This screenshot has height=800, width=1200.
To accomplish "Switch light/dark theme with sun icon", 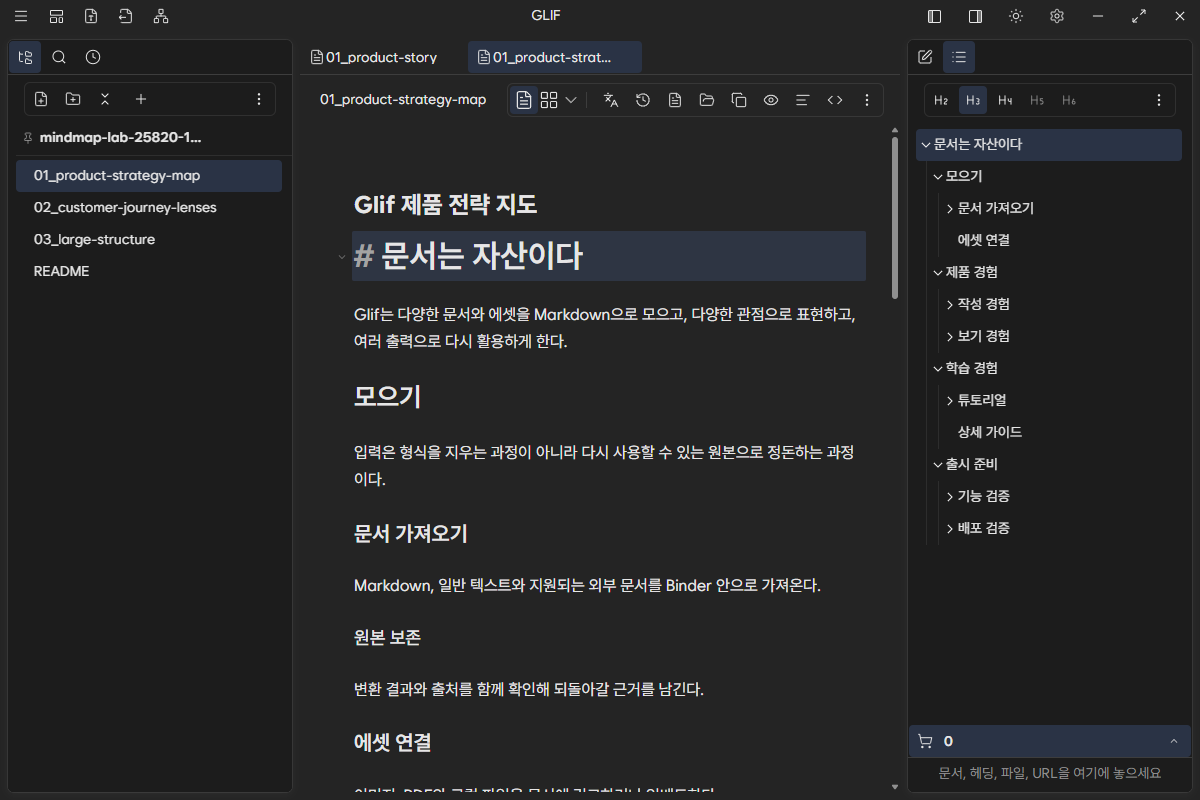I will 1016,16.
